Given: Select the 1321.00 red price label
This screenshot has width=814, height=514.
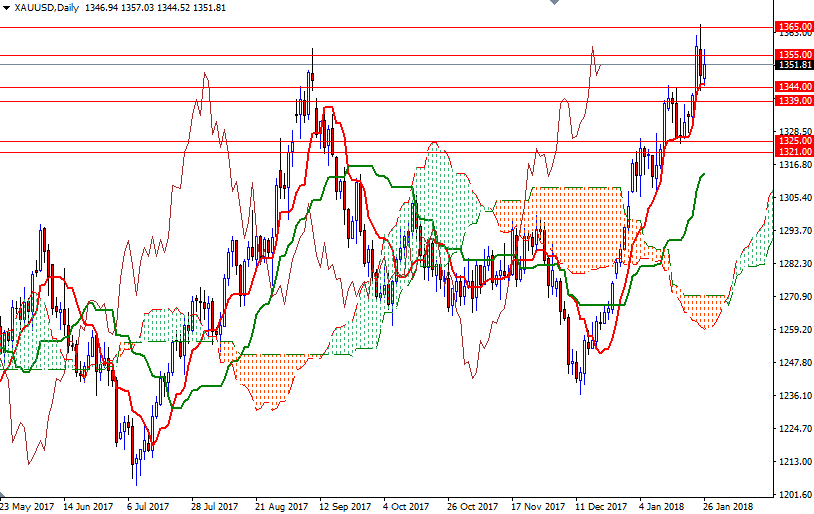Looking at the screenshot, I should pyautogui.click(x=793, y=152).
